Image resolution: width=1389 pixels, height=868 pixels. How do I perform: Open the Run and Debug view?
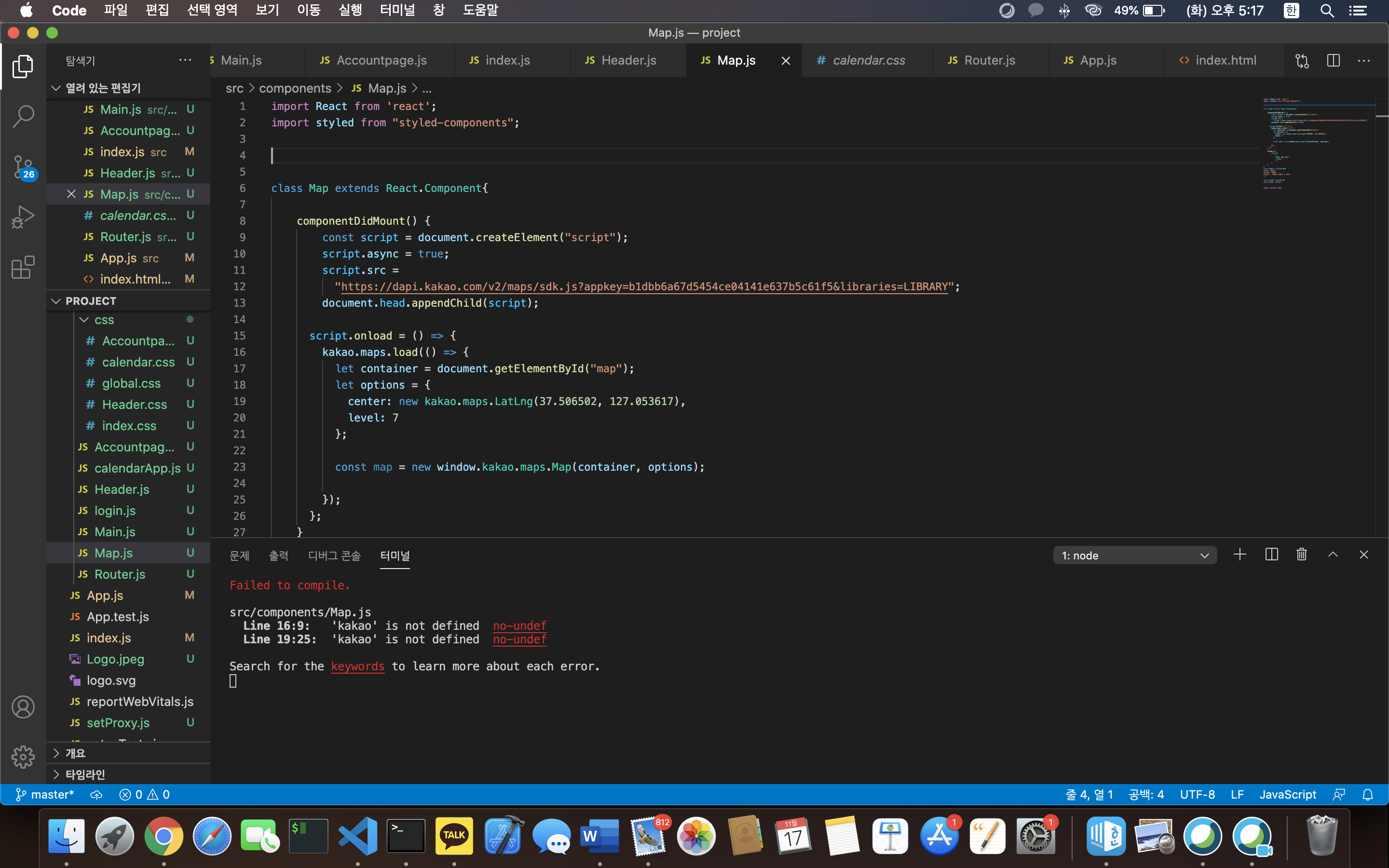pyautogui.click(x=23, y=217)
